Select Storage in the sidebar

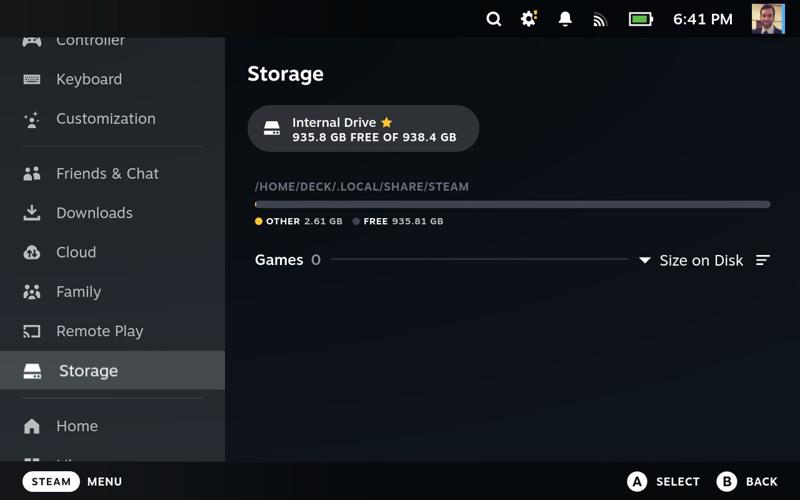pyautogui.click(x=112, y=370)
